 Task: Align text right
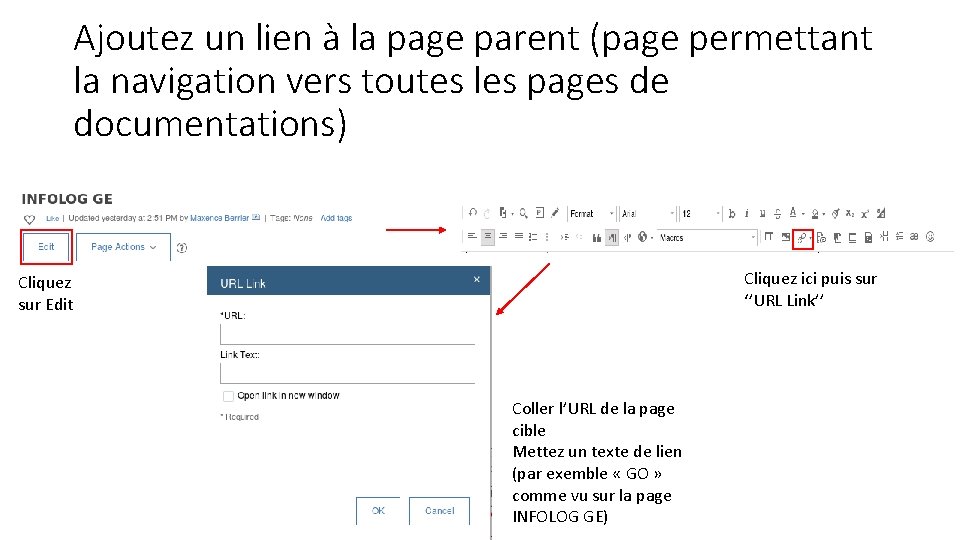pyautogui.click(x=503, y=236)
